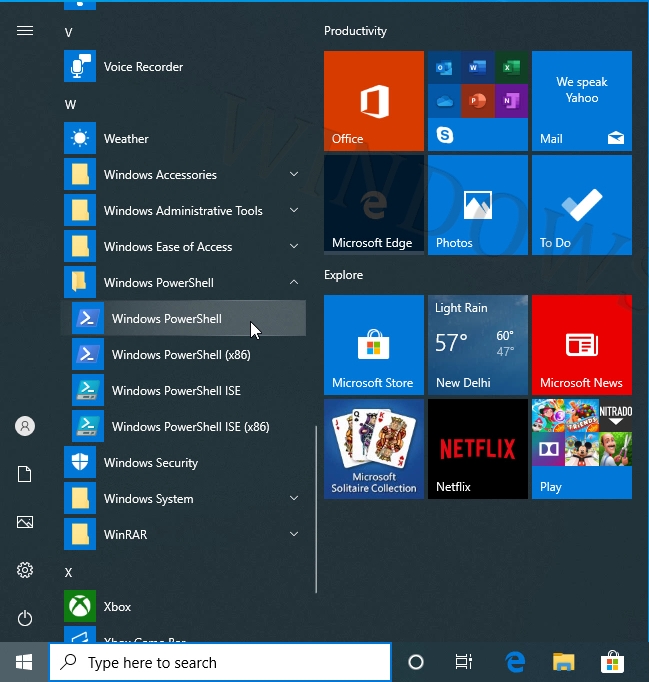Launch Edge from the taskbar

(515, 662)
